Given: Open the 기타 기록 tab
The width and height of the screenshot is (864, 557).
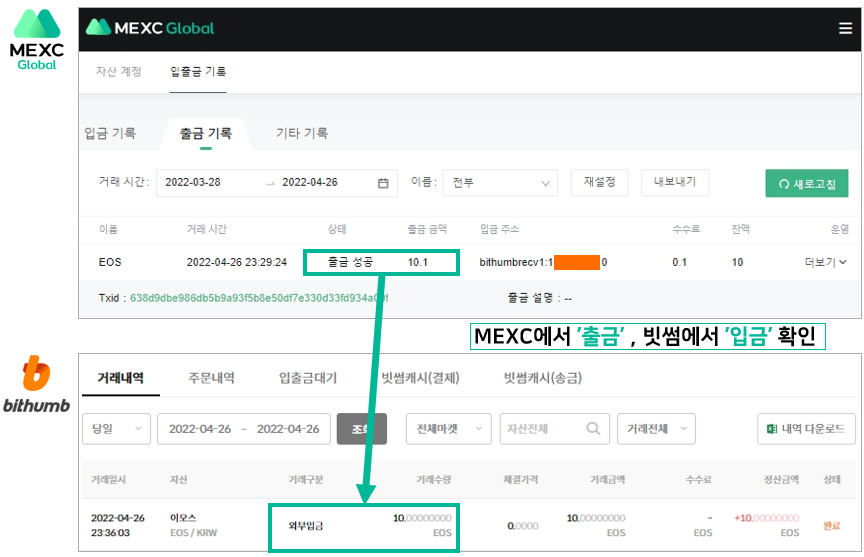Looking at the screenshot, I should click(x=302, y=133).
